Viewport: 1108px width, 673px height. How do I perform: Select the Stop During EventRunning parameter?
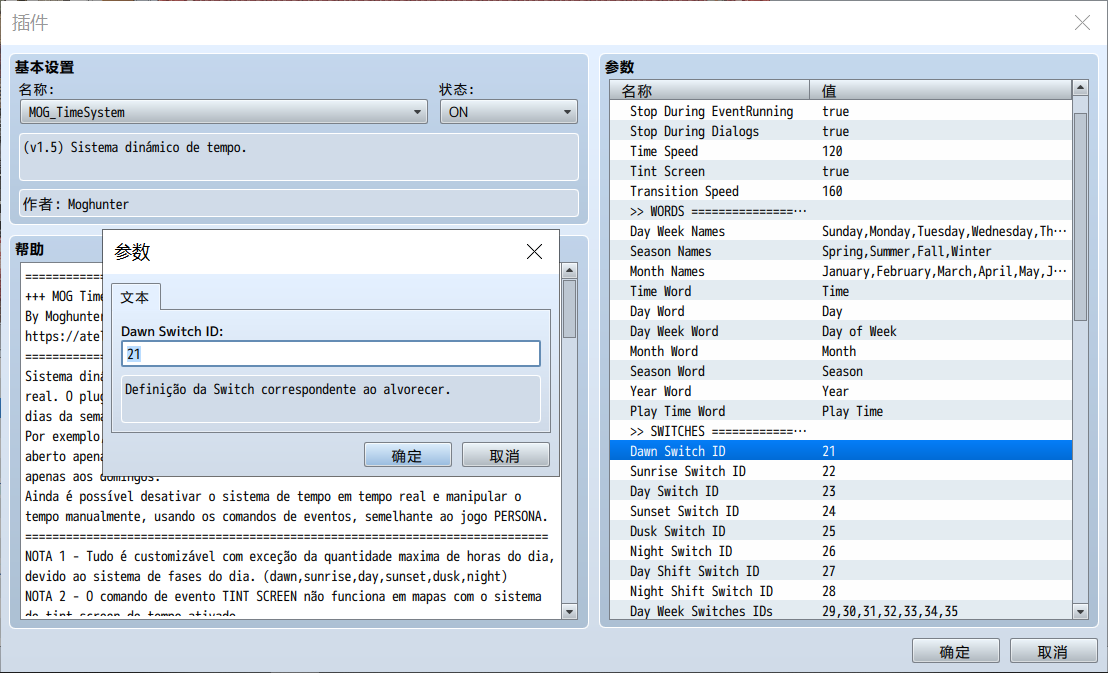pos(841,111)
